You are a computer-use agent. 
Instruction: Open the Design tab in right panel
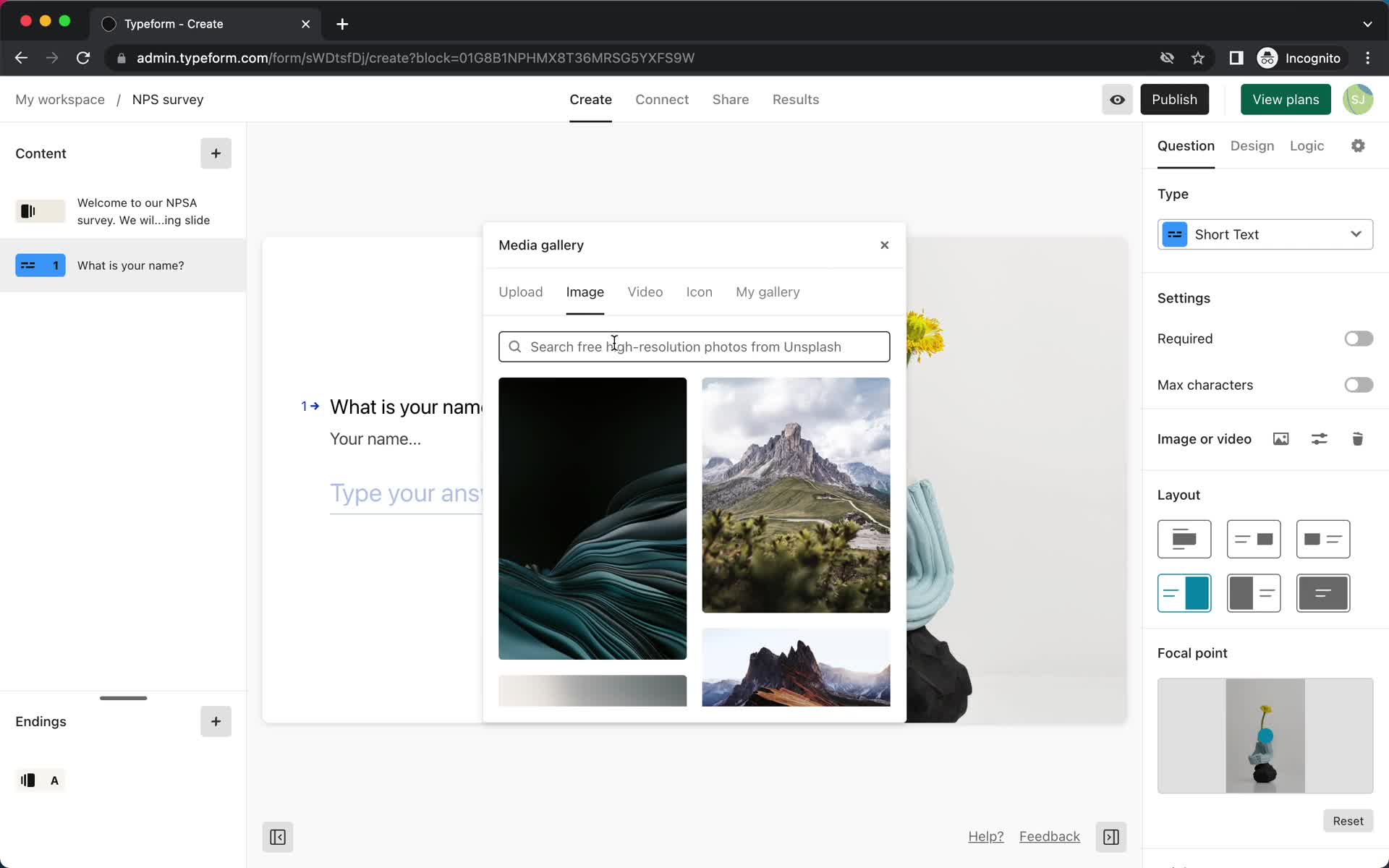[x=1252, y=146]
